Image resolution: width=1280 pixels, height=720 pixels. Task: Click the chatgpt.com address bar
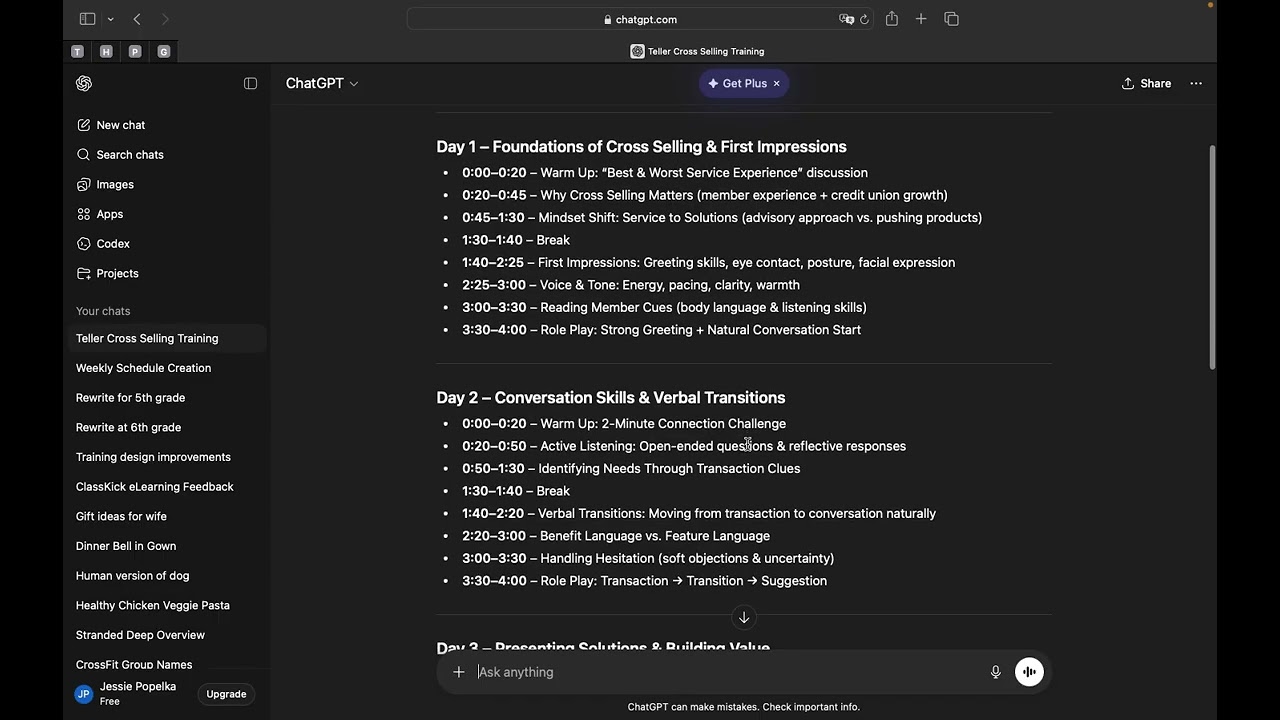coord(640,19)
